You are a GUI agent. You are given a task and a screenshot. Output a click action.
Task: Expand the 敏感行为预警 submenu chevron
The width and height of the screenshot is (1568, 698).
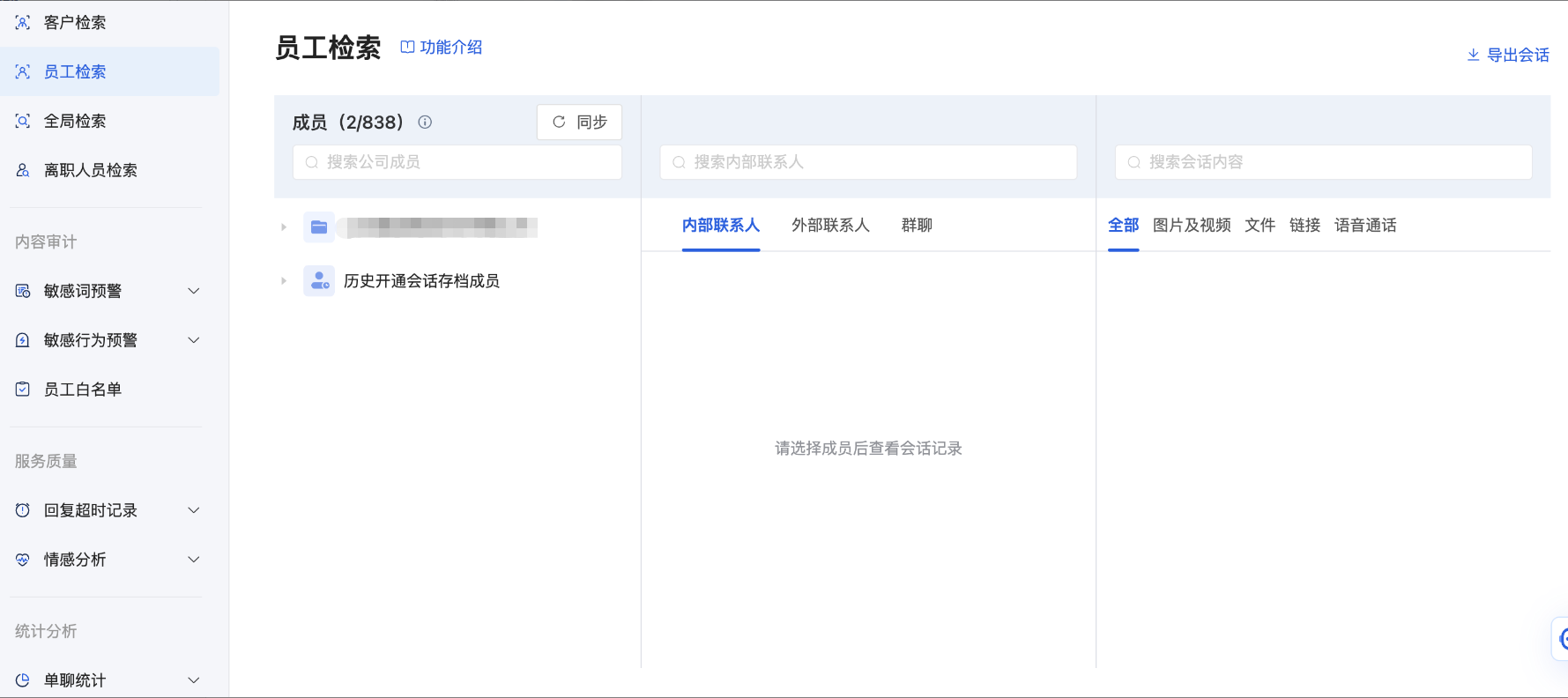click(194, 341)
